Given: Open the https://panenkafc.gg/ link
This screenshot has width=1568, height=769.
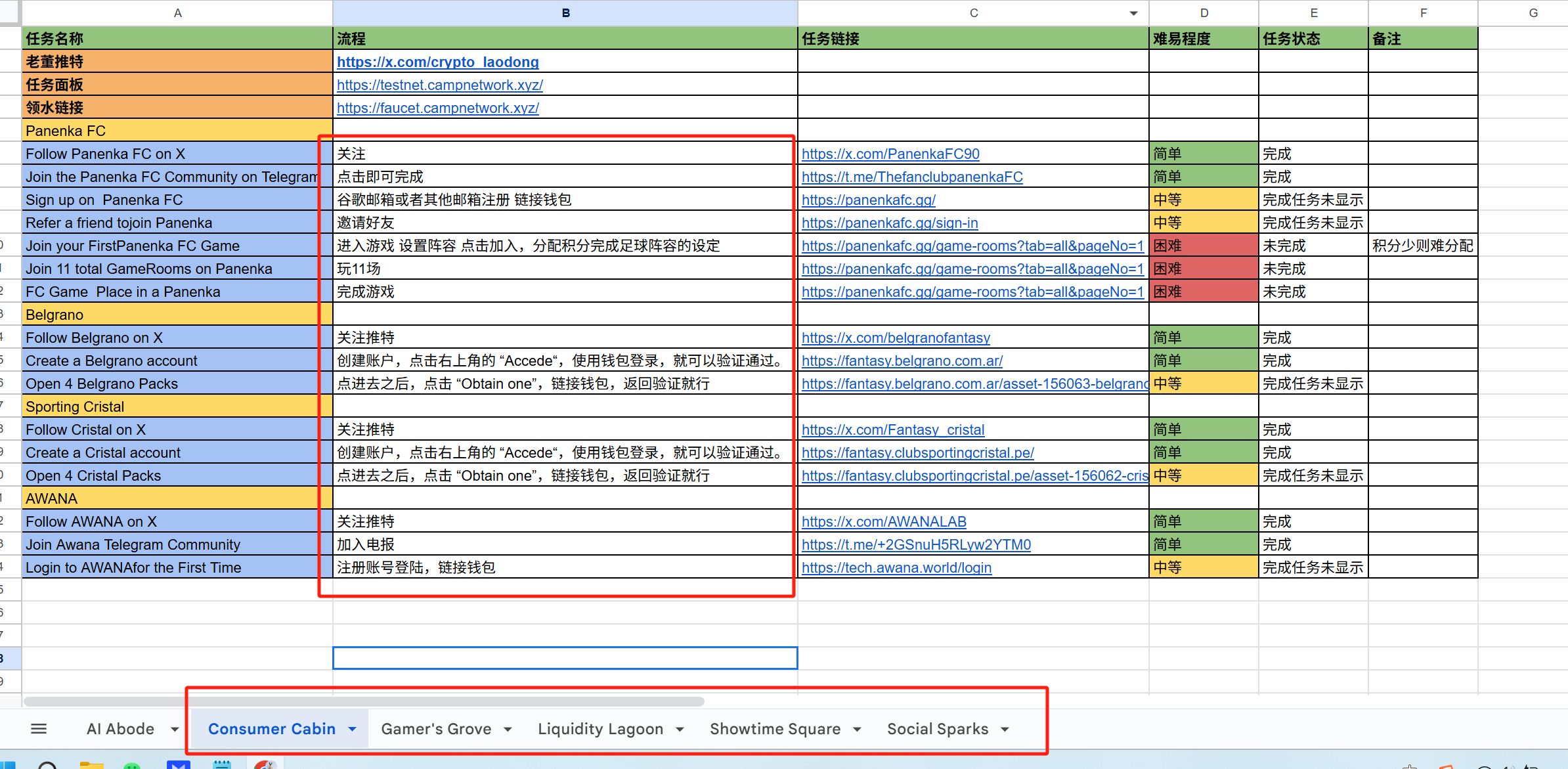Looking at the screenshot, I should point(869,200).
